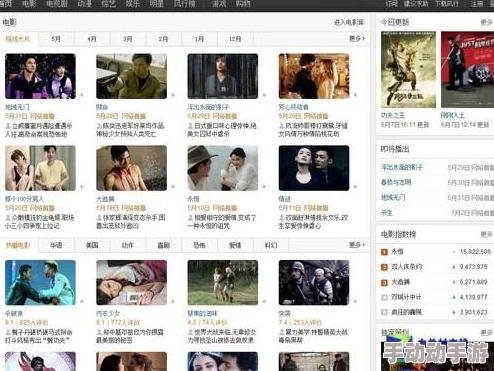494x371 pixels.
Task: Select the 爱情 genre tab
Action: point(235,245)
